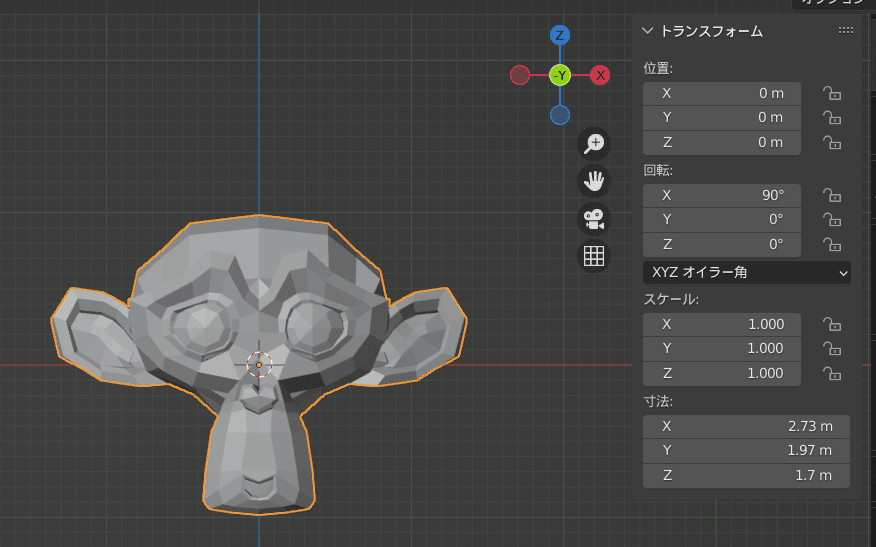This screenshot has width=876, height=547.
Task: Open the XYZ オイラー角 rotation mode dropdown
Action: [746, 273]
